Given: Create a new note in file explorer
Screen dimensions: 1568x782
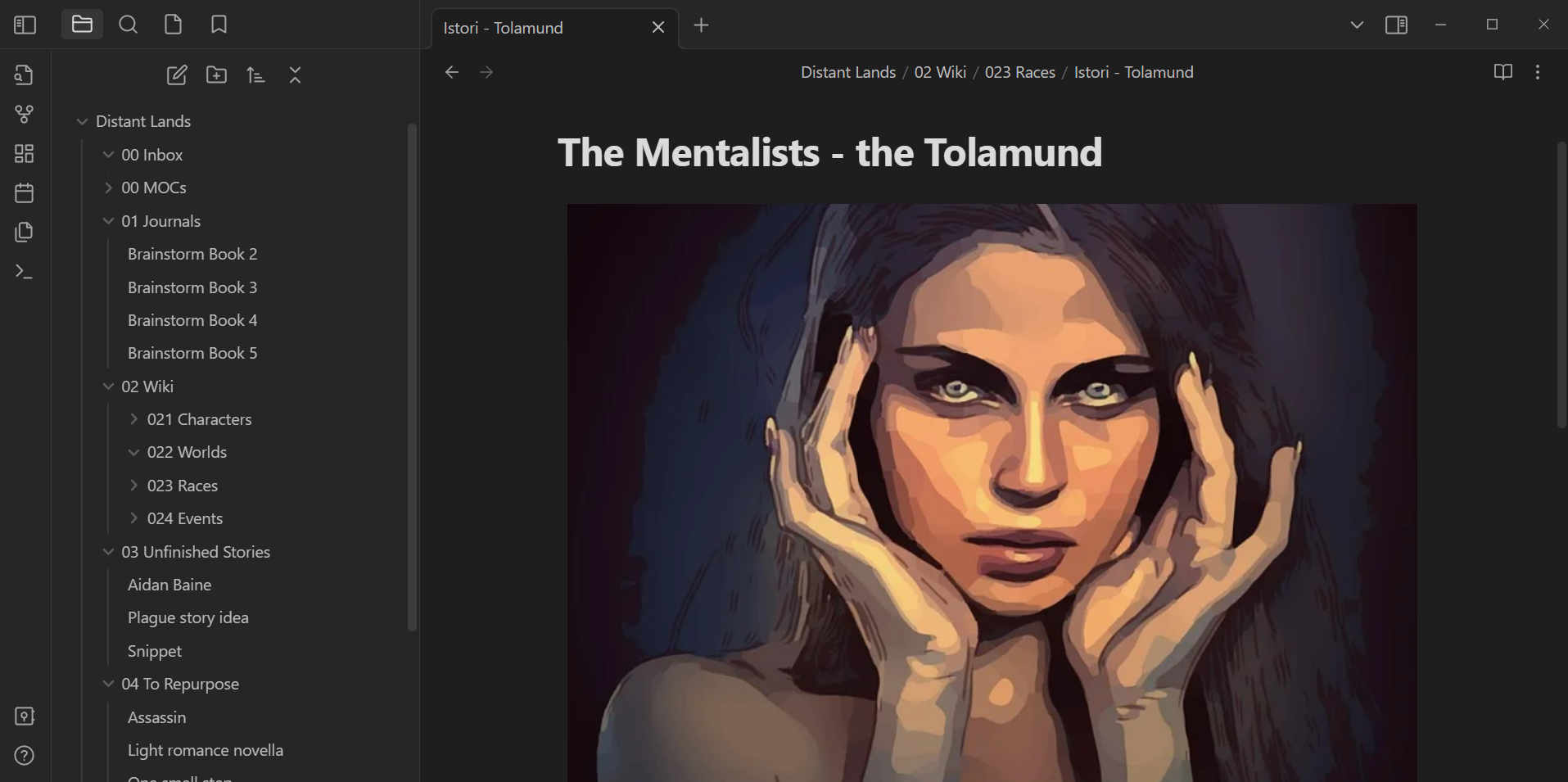Looking at the screenshot, I should [177, 75].
